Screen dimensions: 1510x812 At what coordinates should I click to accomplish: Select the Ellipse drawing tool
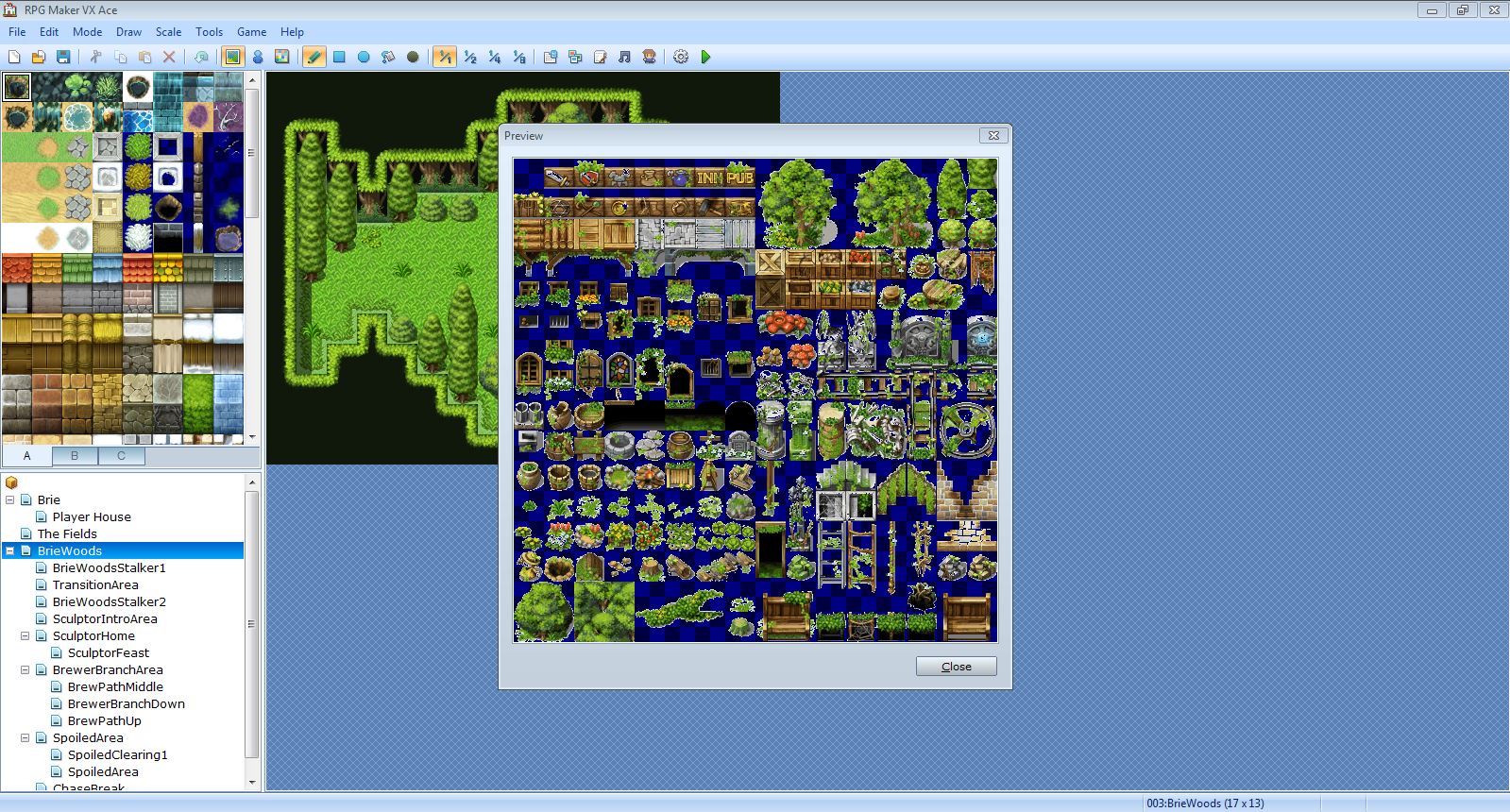pyautogui.click(x=364, y=57)
